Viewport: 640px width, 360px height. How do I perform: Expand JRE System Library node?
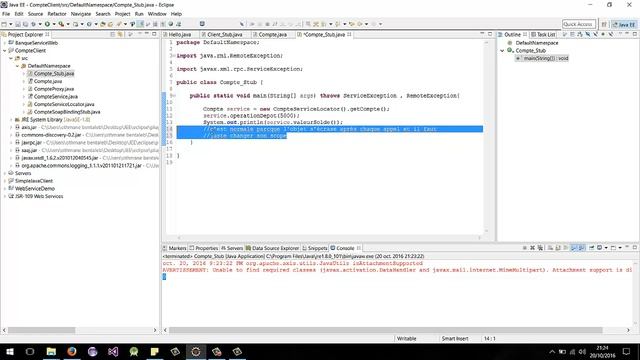coord(11,120)
